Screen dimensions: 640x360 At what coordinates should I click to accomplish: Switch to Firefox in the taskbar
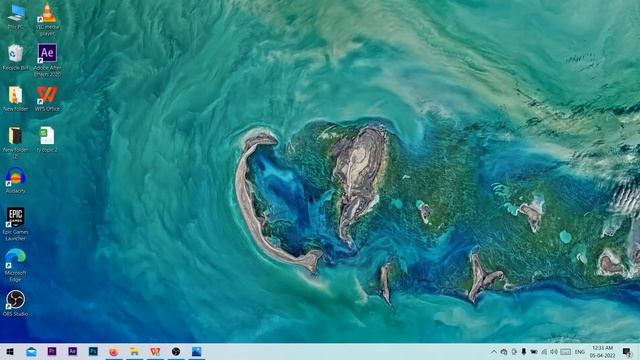point(114,351)
